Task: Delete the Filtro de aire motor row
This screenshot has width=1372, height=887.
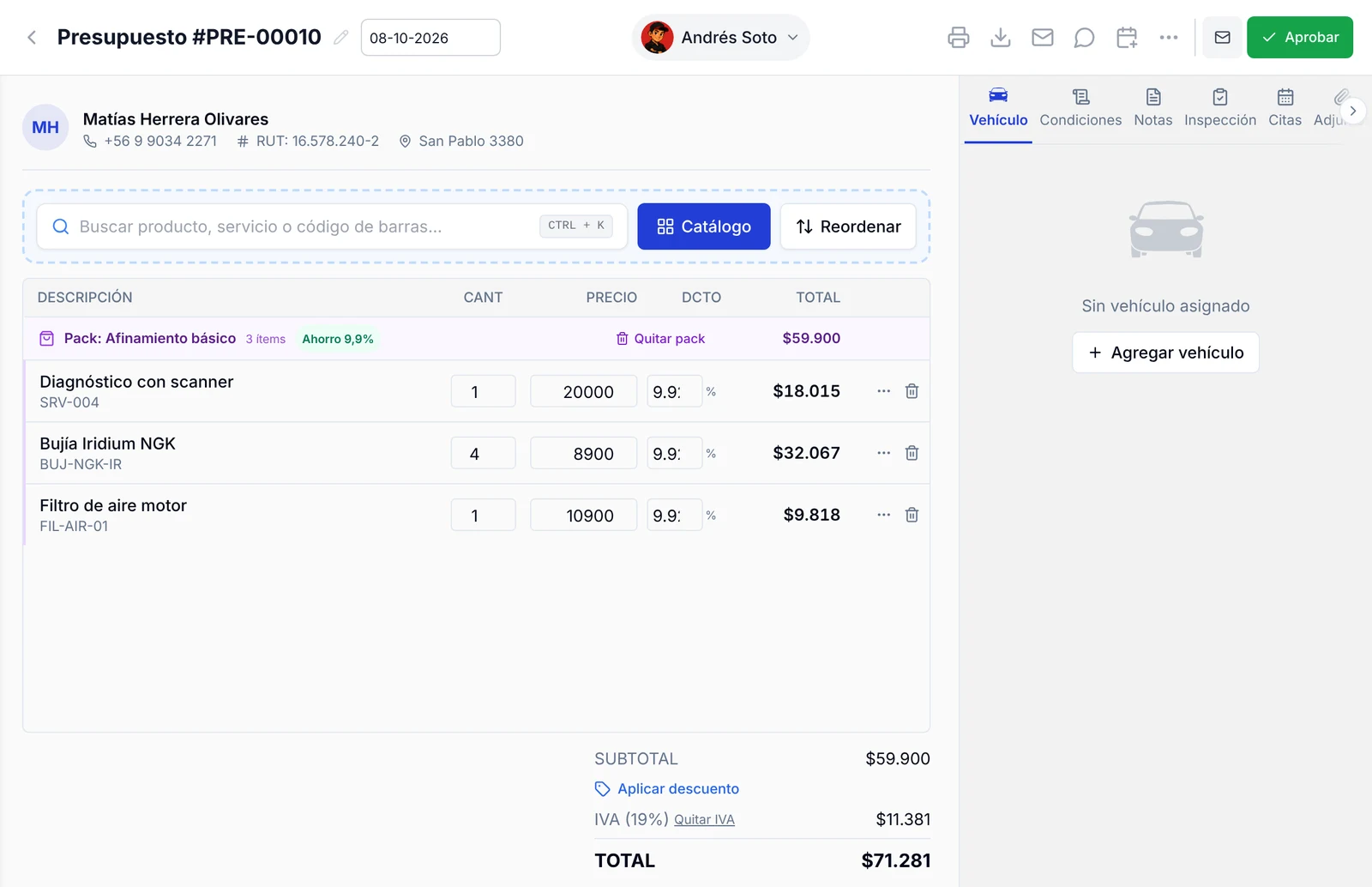Action: point(912,515)
